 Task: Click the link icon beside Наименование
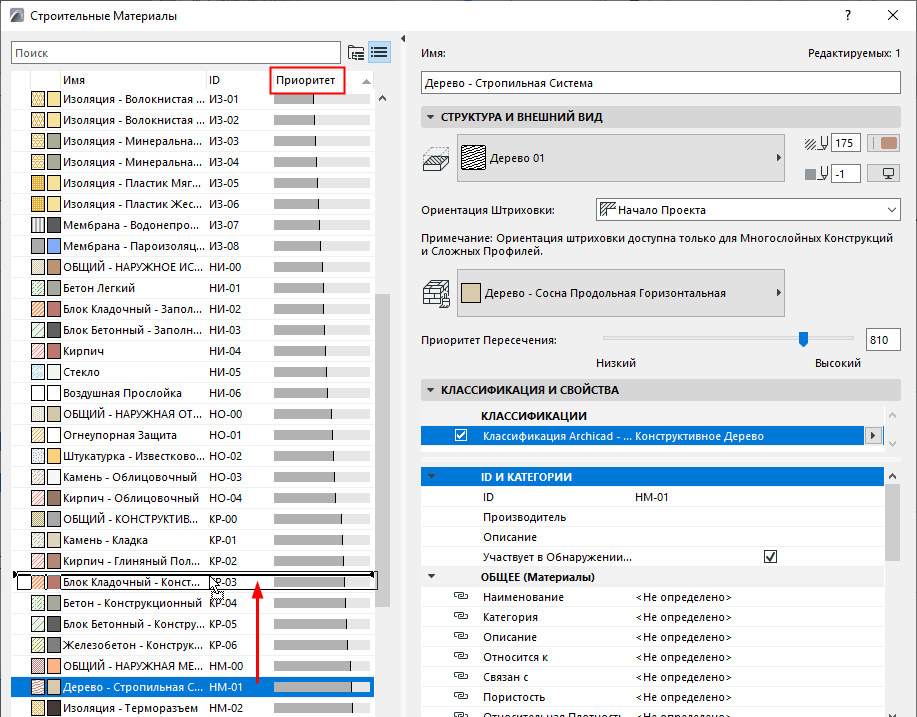461,597
